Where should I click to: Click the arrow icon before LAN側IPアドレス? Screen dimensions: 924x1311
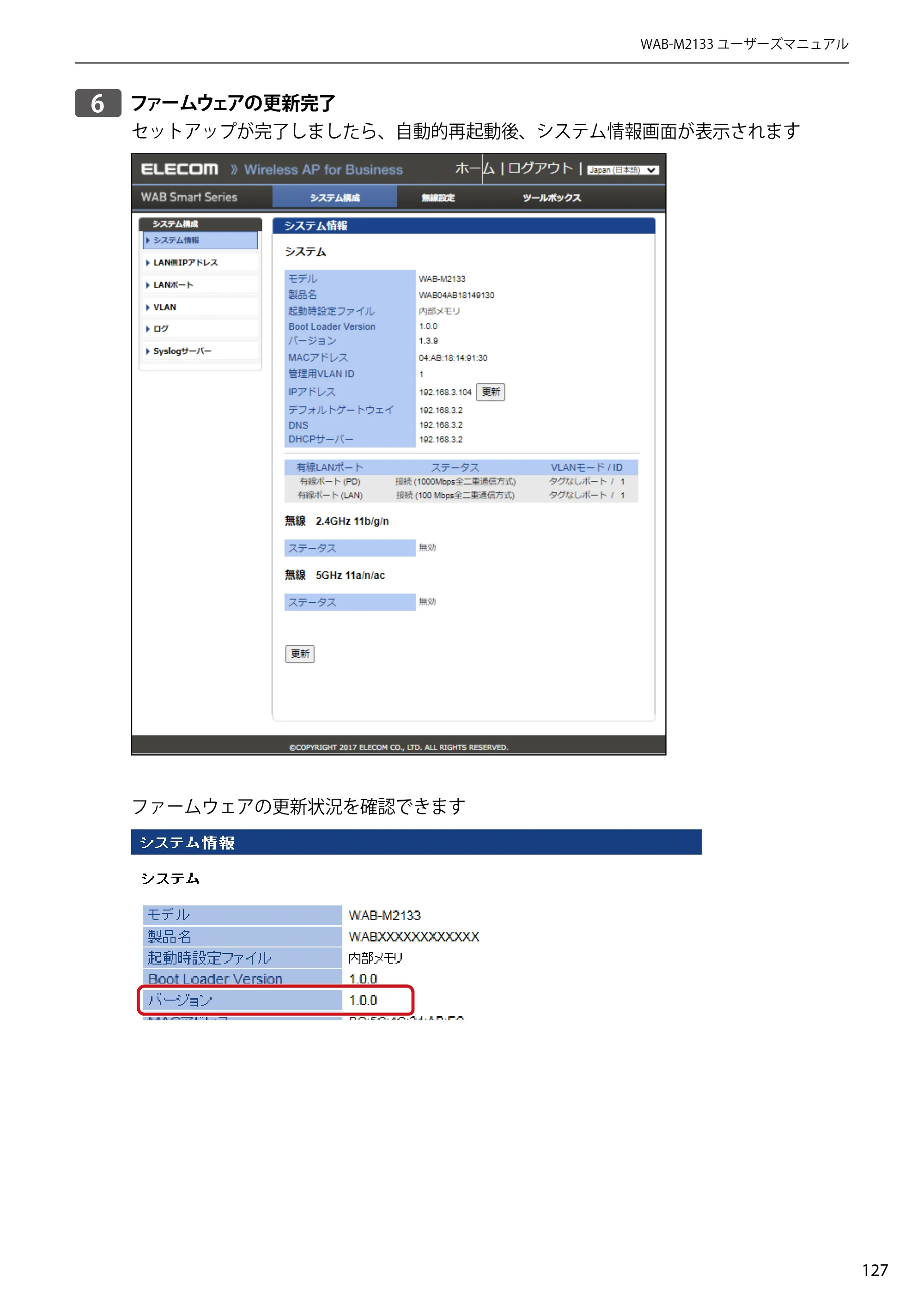click(148, 263)
